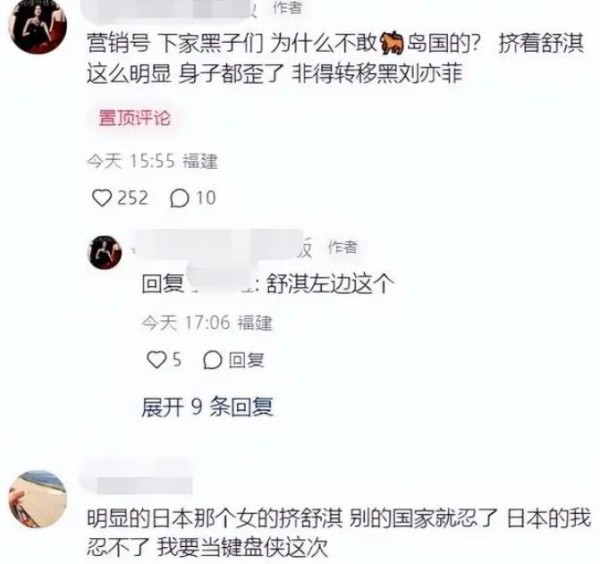Like the reply with 5 likes
Image resolution: width=600 pixels, height=564 pixels.
(157, 360)
